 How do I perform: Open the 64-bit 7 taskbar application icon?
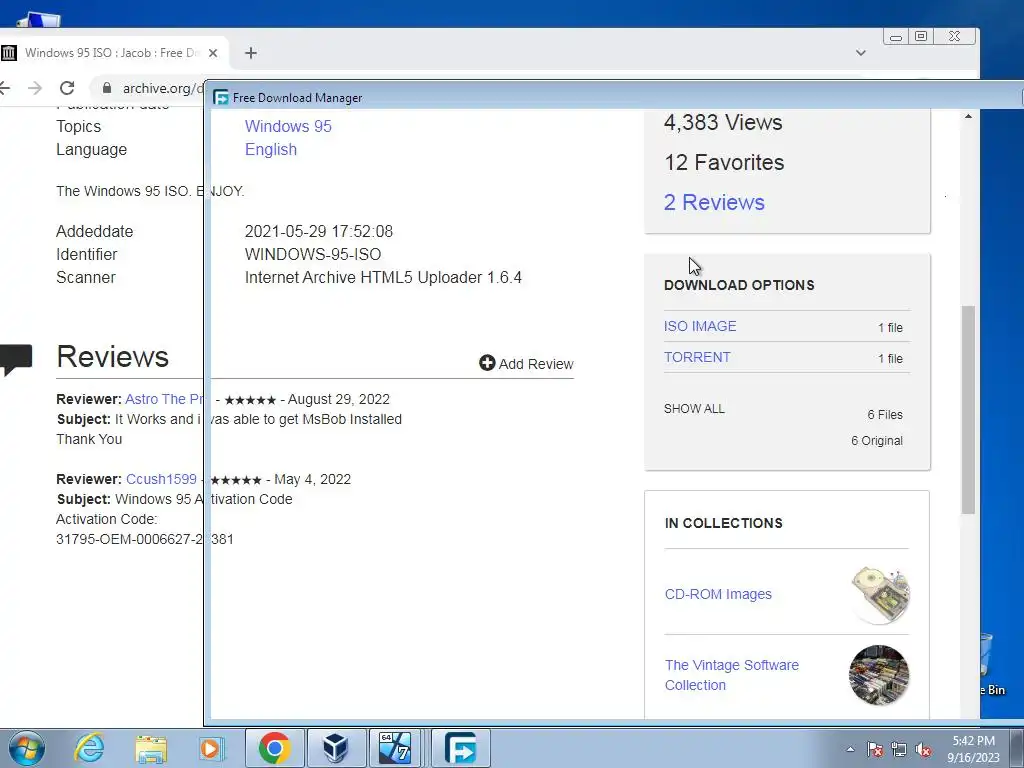point(395,748)
